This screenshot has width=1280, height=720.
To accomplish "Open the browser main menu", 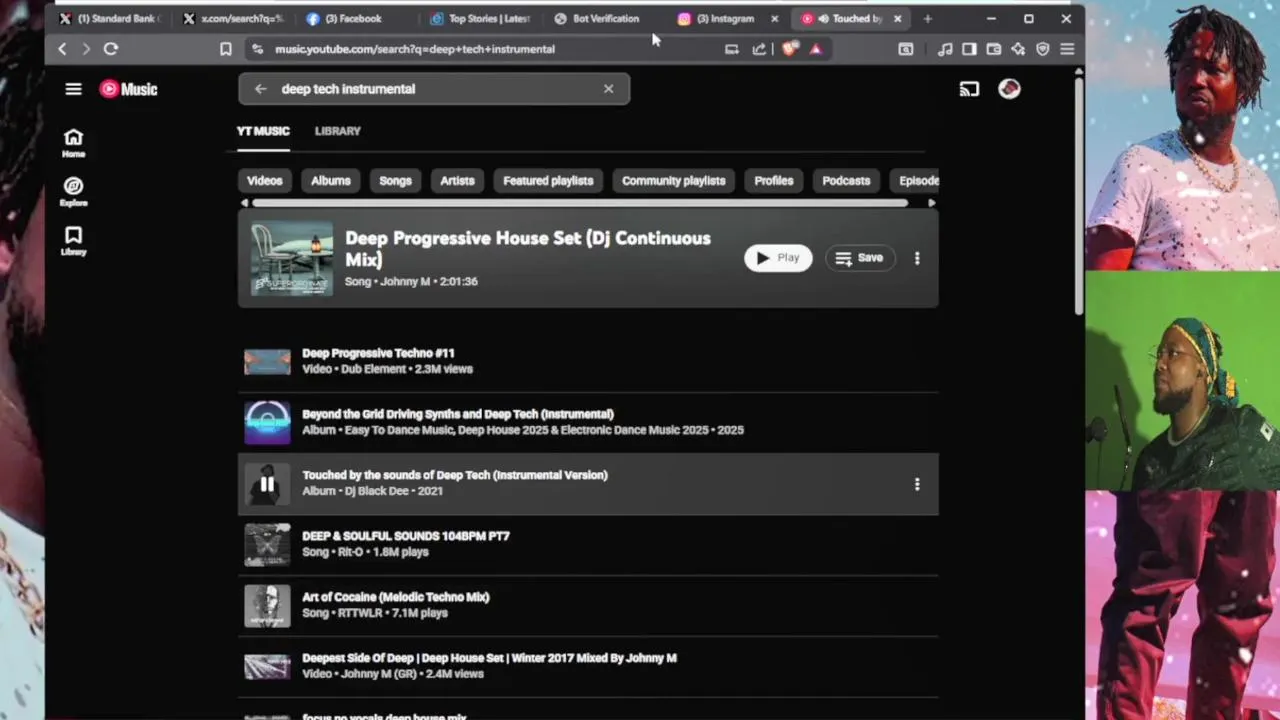I will [x=1067, y=48].
